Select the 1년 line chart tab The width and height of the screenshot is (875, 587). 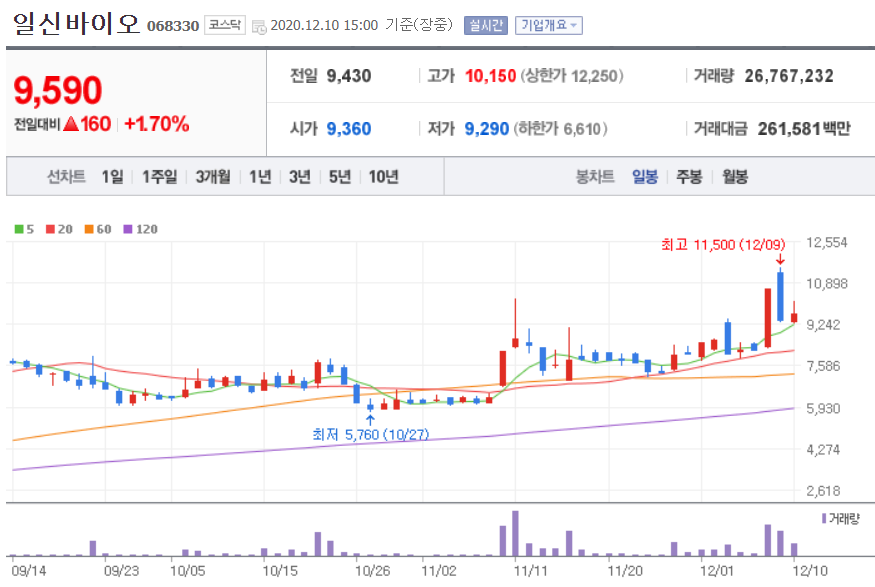(260, 177)
